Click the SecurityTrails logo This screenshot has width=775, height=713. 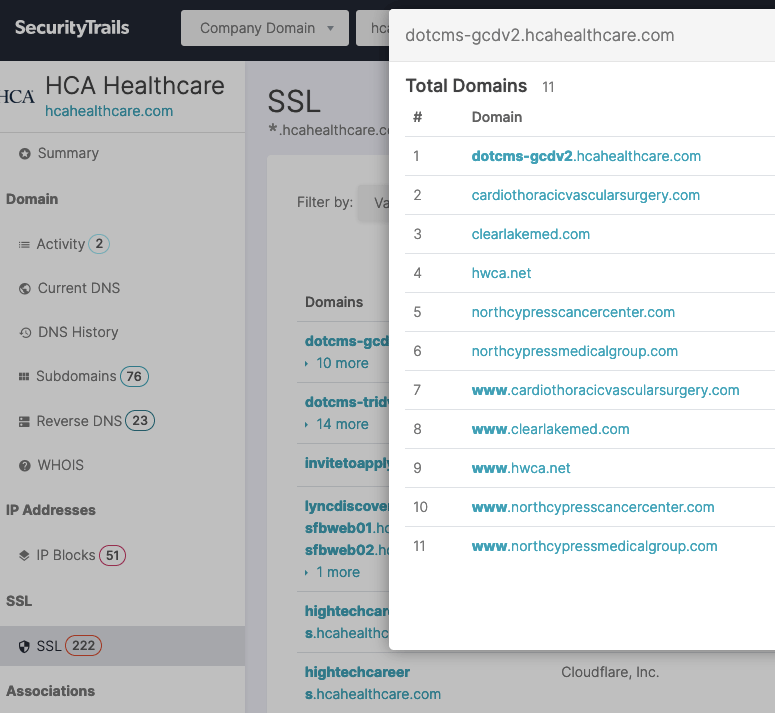click(72, 28)
